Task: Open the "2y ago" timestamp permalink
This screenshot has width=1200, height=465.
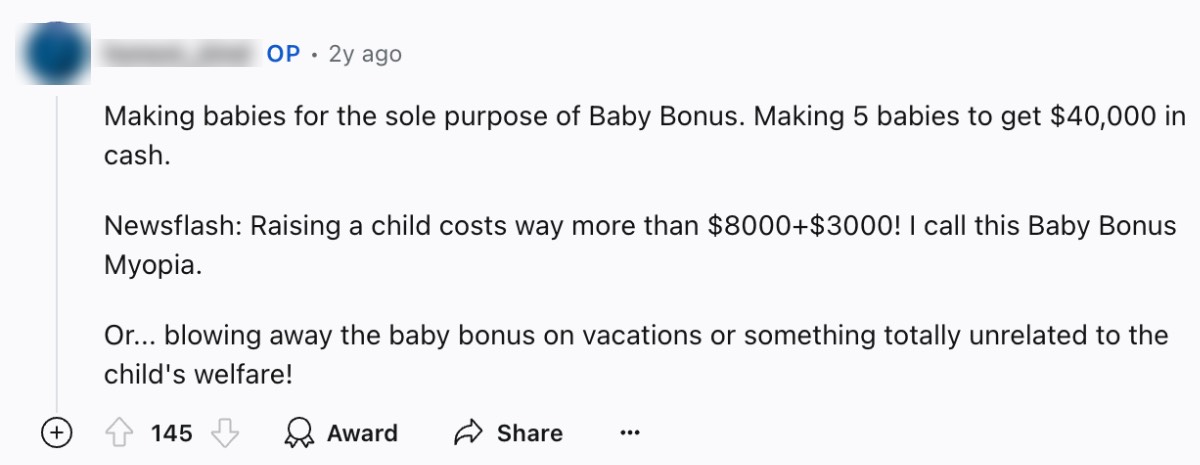Action: point(365,54)
